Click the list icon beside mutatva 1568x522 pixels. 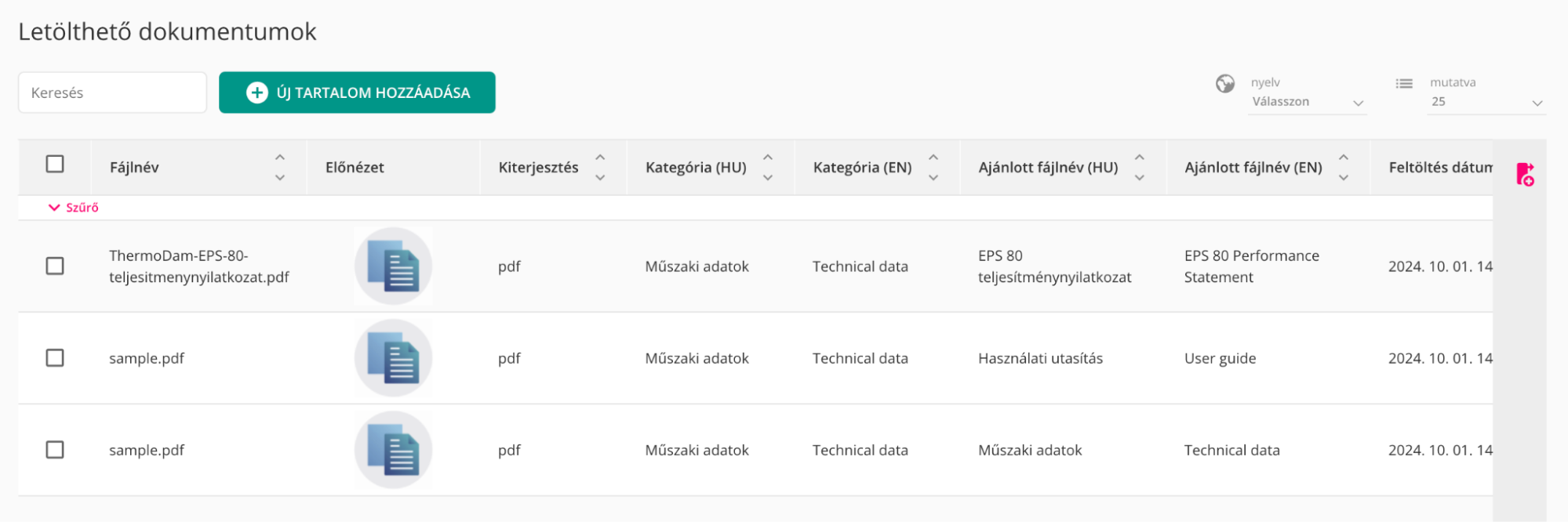point(1403,84)
